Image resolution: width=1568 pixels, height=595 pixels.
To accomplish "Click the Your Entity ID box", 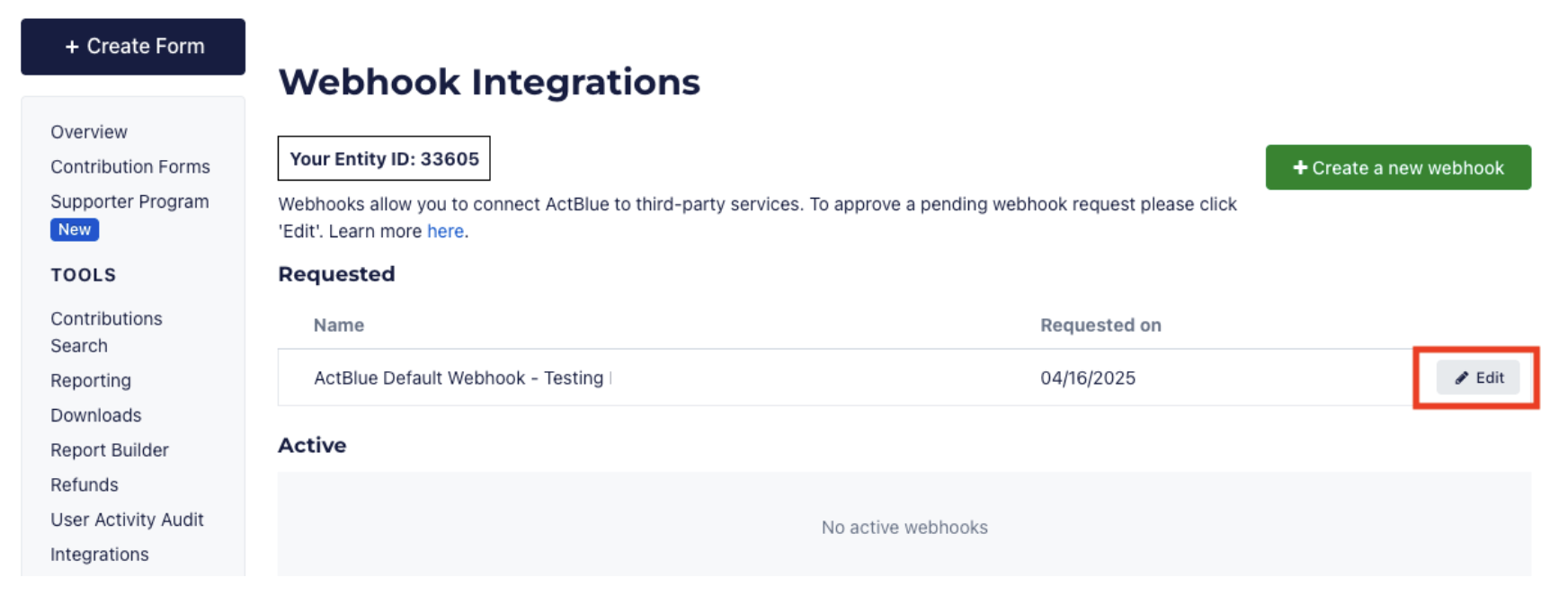I will tap(384, 159).
